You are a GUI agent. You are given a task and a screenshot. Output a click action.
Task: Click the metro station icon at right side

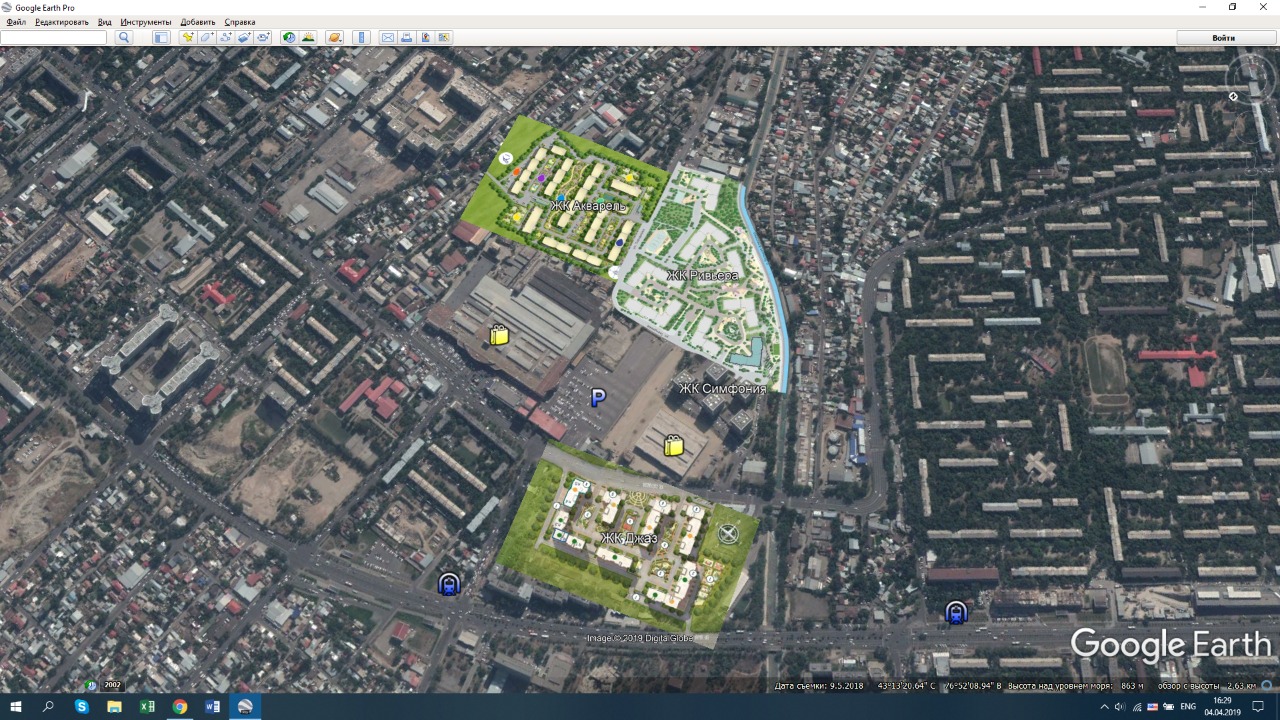point(956,611)
